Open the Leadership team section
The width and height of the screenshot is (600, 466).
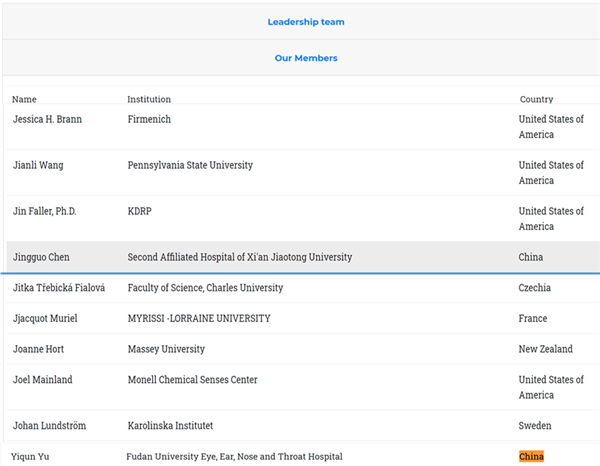pyautogui.click(x=306, y=21)
